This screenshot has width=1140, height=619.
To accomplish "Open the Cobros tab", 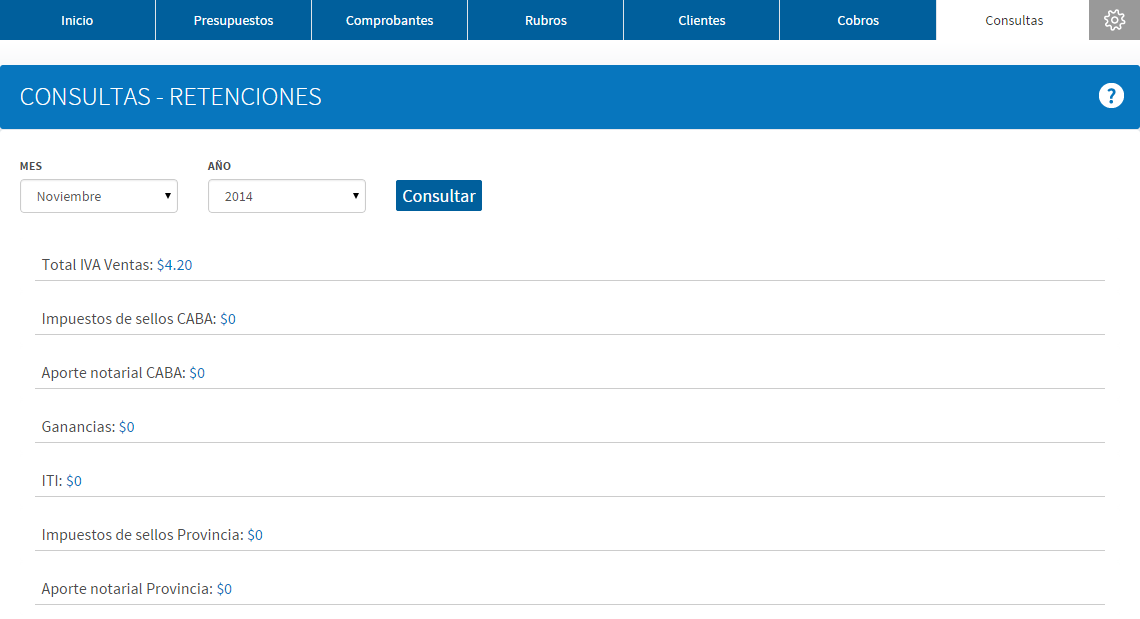I will (858, 20).
